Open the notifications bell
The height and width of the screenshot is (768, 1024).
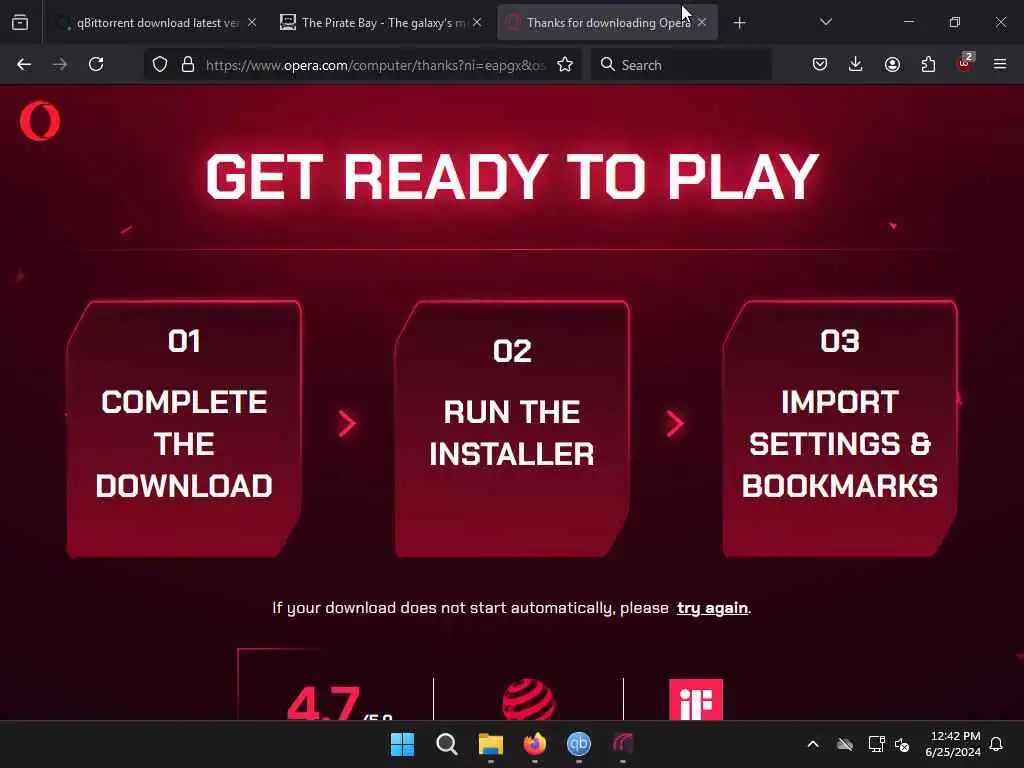pos(997,744)
